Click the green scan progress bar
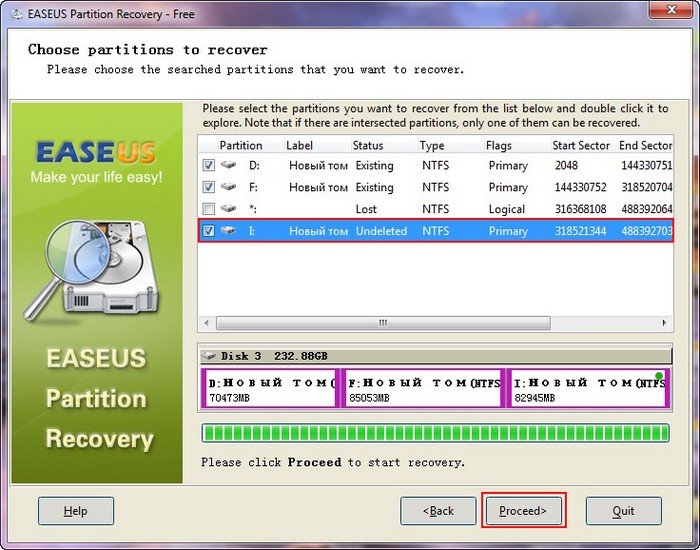Image resolution: width=700 pixels, height=550 pixels. pos(435,433)
